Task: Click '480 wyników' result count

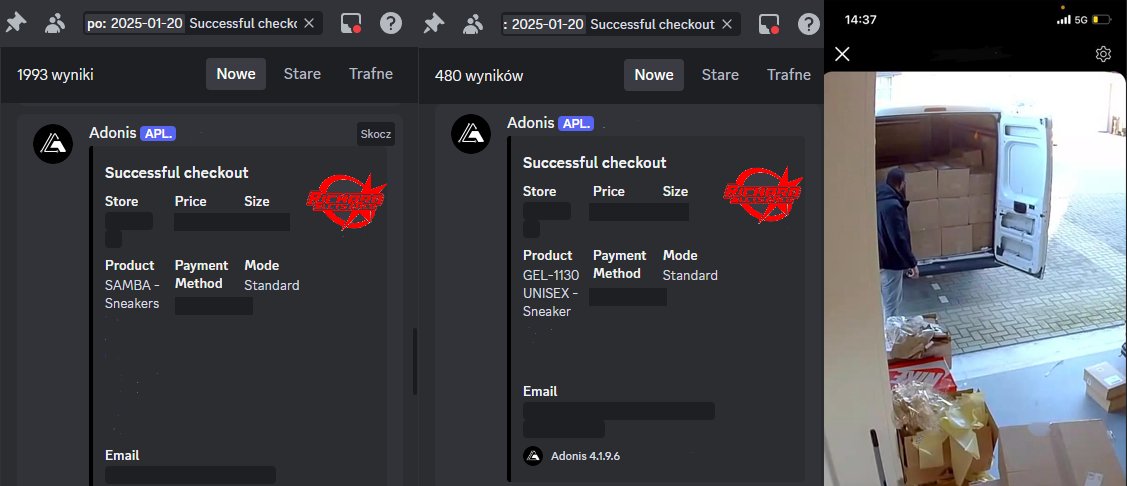Action: coord(479,75)
